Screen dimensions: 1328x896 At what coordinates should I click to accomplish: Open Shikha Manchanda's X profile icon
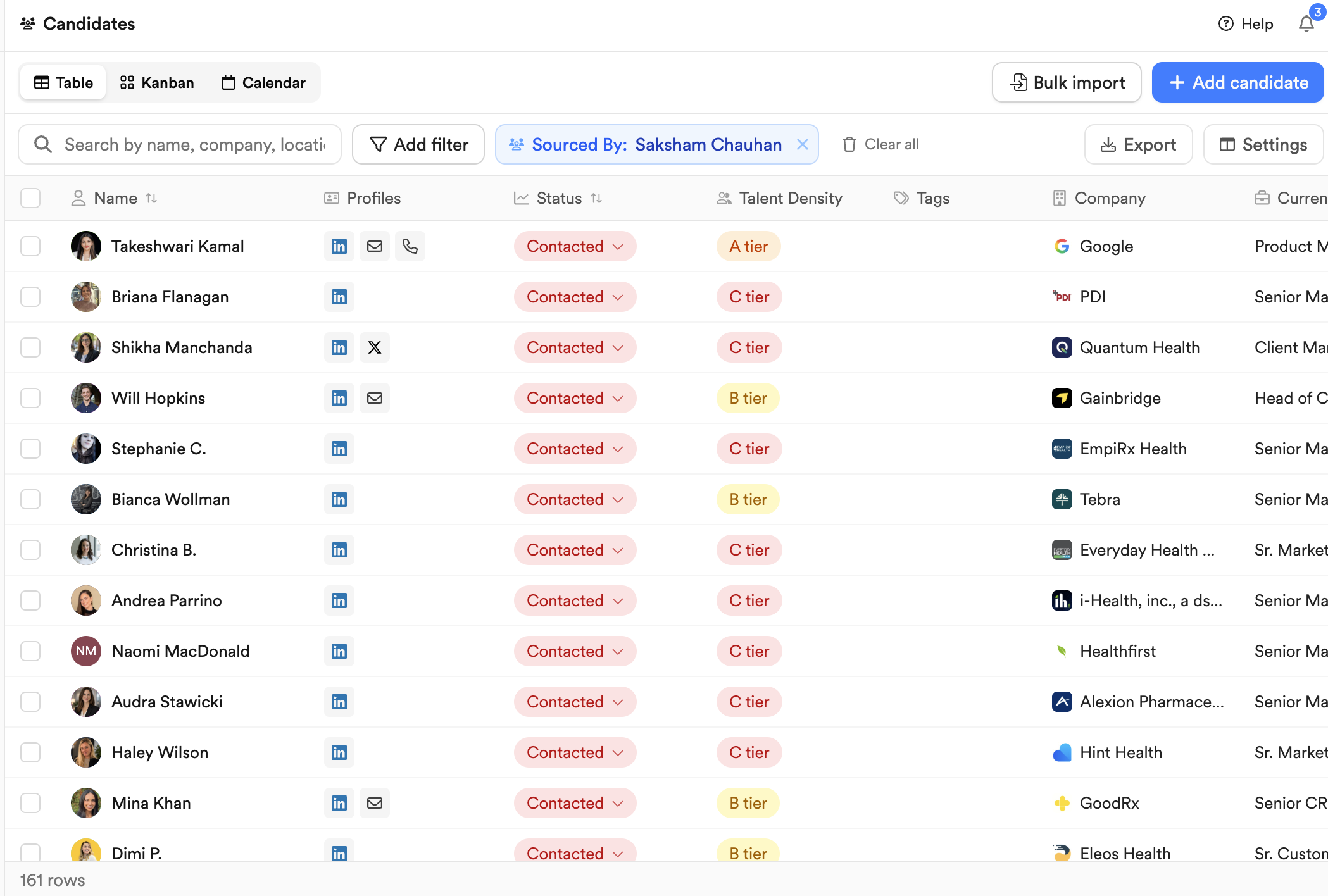point(375,347)
